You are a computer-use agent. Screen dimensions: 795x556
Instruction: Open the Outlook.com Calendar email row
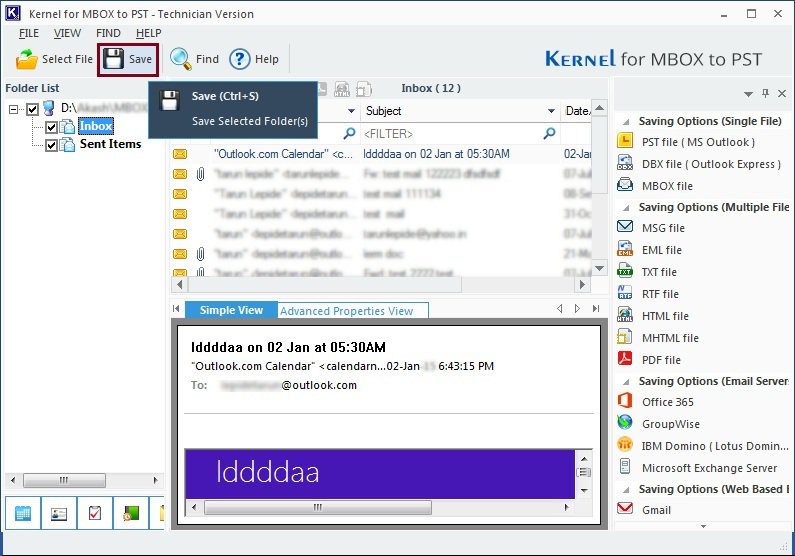tap(380, 154)
